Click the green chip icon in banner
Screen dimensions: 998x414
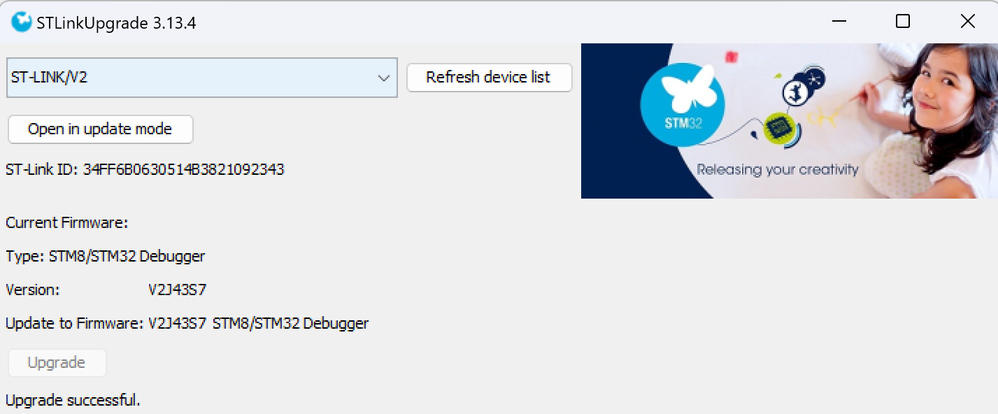(x=778, y=128)
